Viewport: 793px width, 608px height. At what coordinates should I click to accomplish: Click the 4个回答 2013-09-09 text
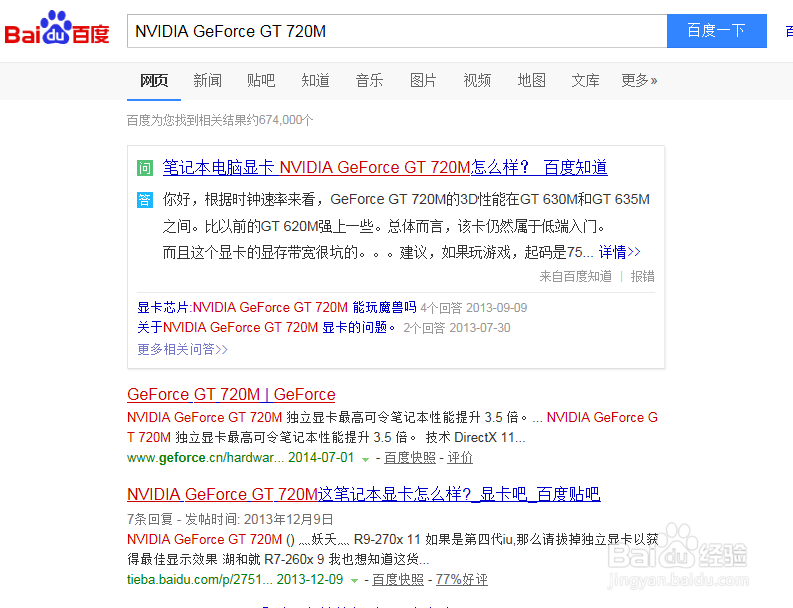coord(474,308)
